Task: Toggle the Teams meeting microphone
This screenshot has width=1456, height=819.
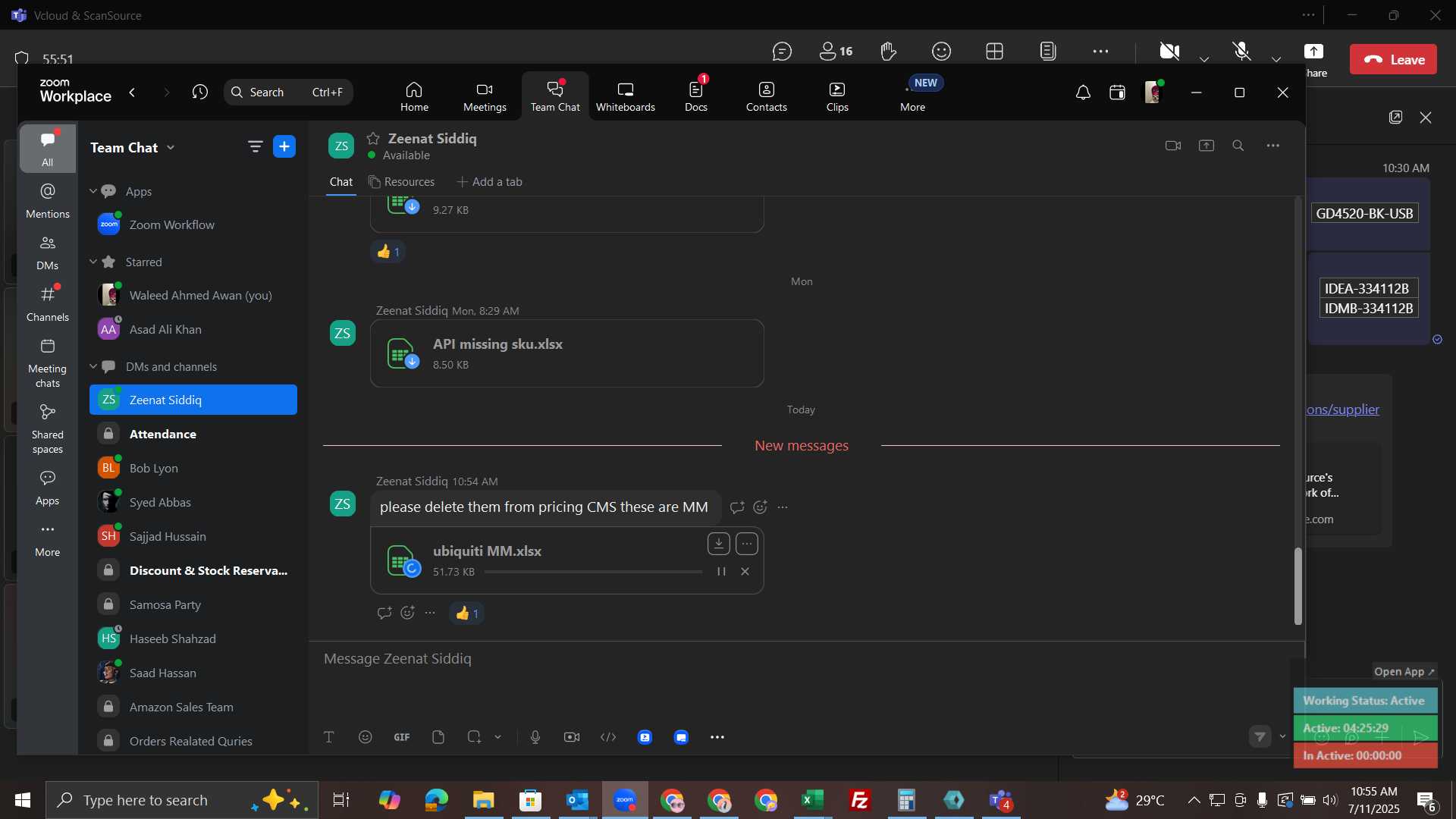Action: tap(1241, 51)
